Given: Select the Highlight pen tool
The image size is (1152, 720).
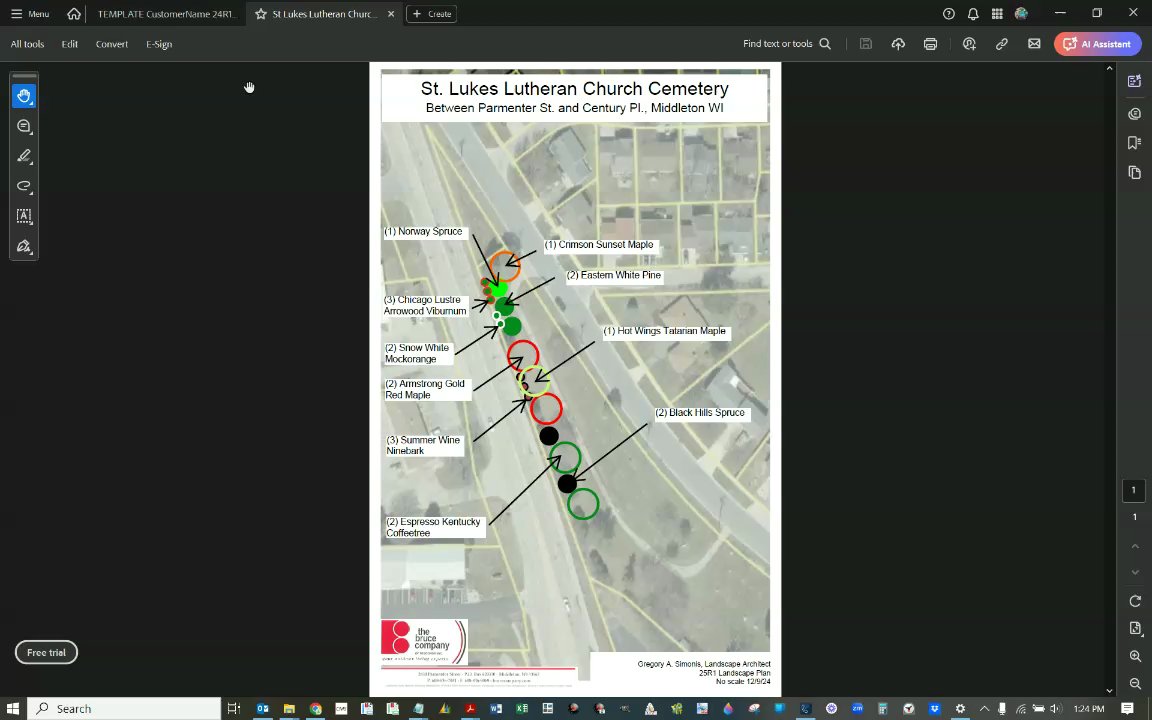Looking at the screenshot, I should pyautogui.click(x=24, y=156).
